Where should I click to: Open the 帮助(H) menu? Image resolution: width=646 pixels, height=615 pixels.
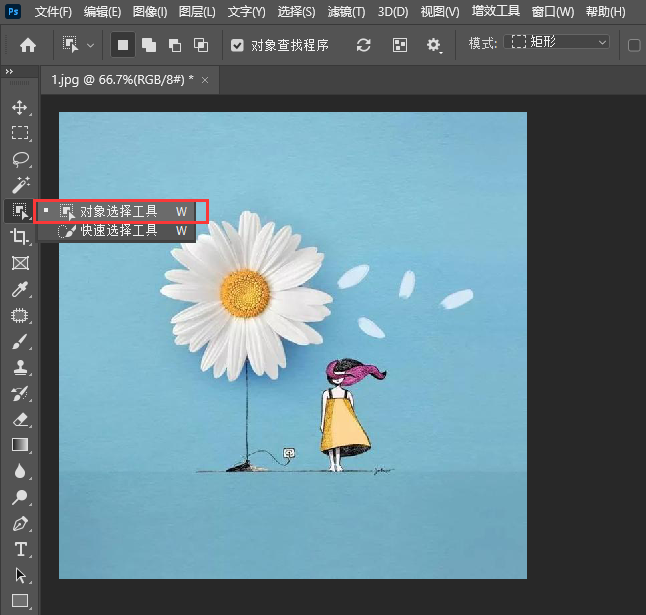(606, 12)
